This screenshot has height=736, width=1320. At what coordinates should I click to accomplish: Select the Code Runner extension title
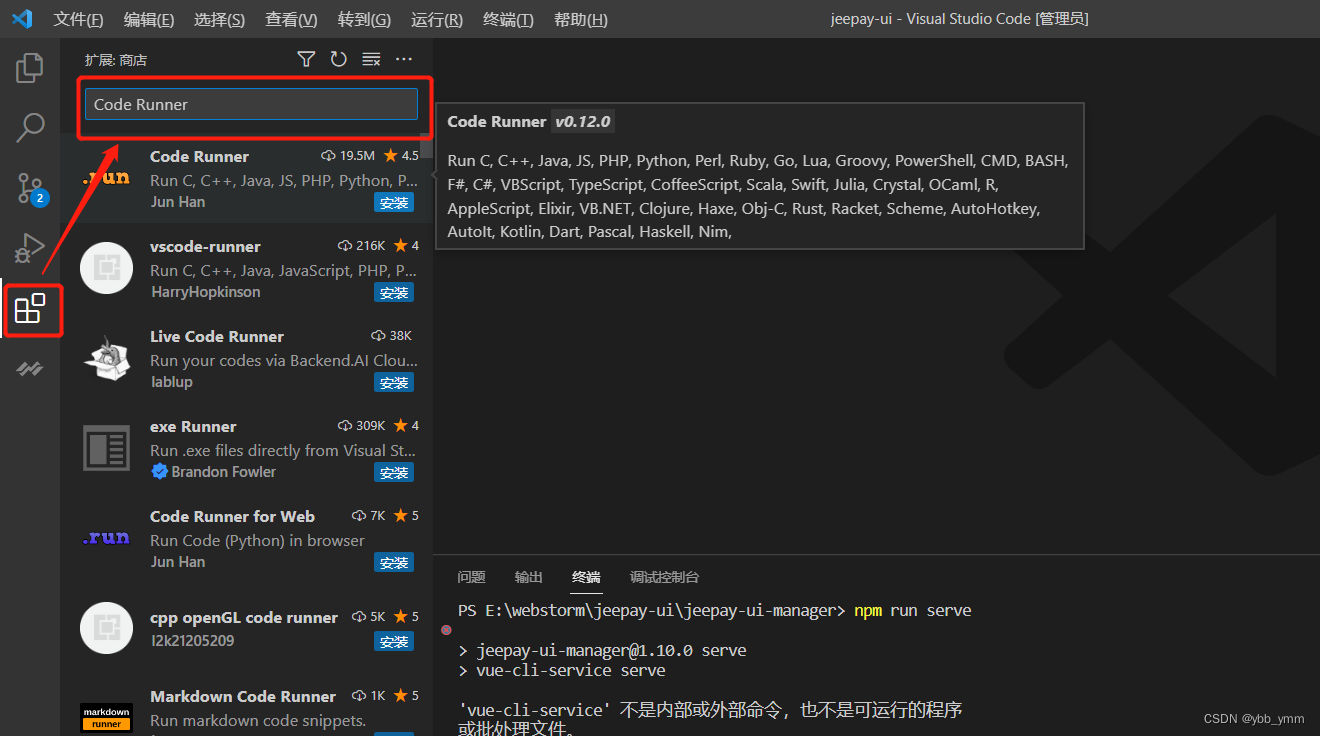[199, 156]
